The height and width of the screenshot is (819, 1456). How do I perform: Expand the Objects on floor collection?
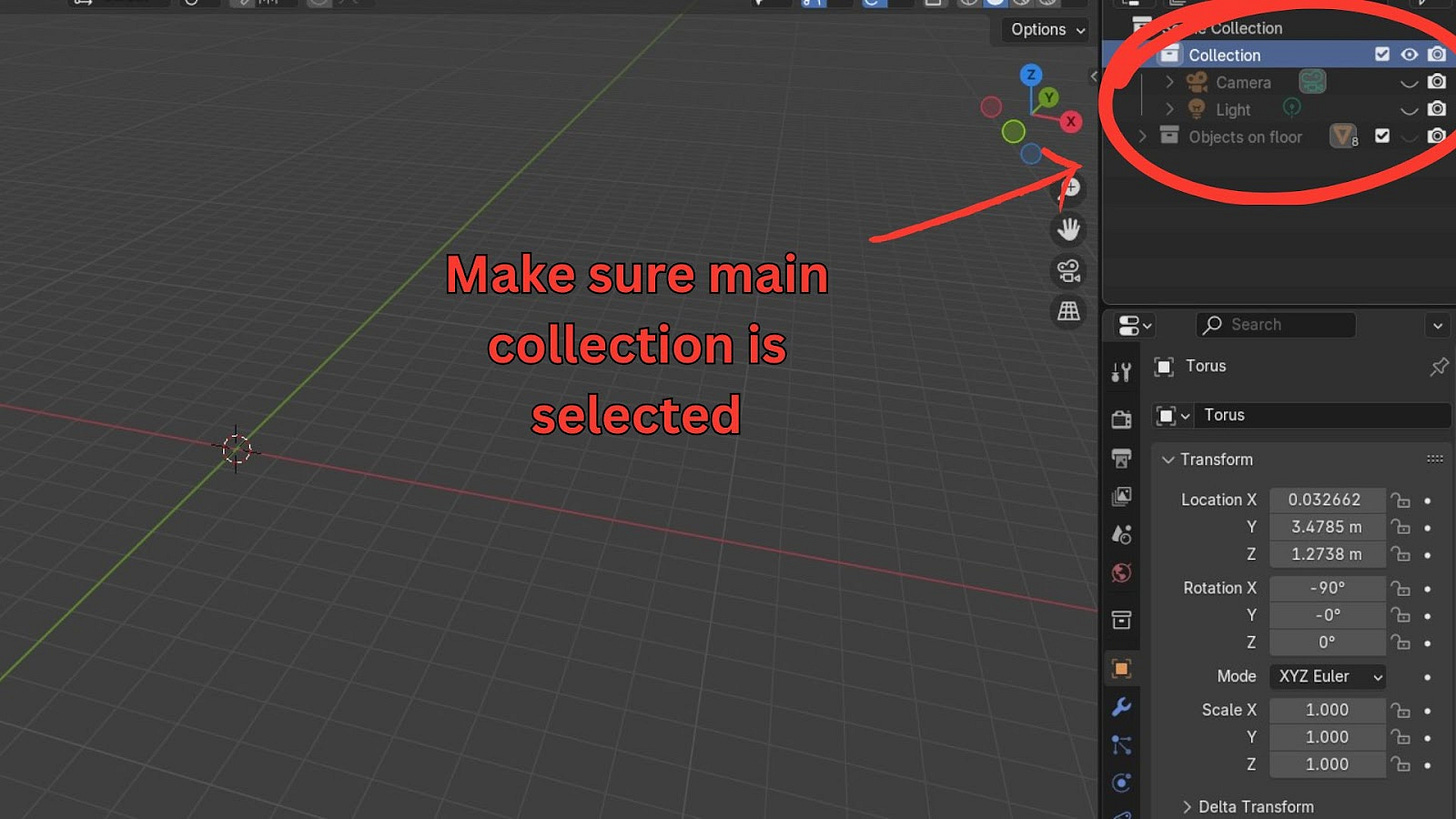(x=1142, y=136)
